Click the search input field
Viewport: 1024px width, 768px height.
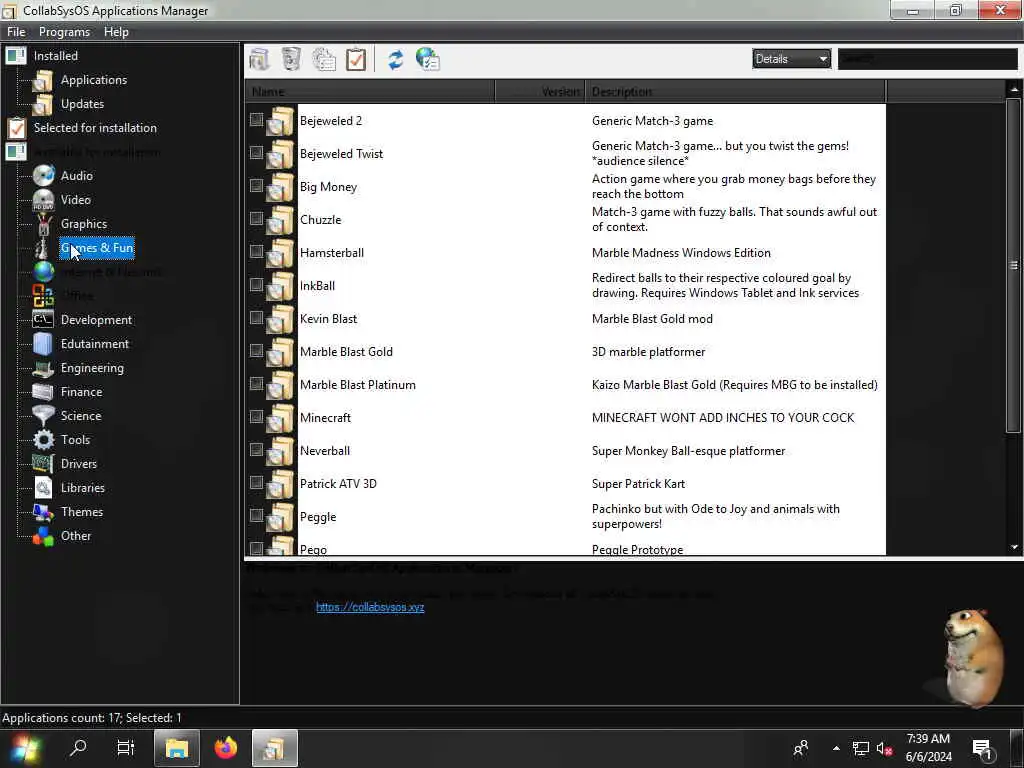click(927, 59)
